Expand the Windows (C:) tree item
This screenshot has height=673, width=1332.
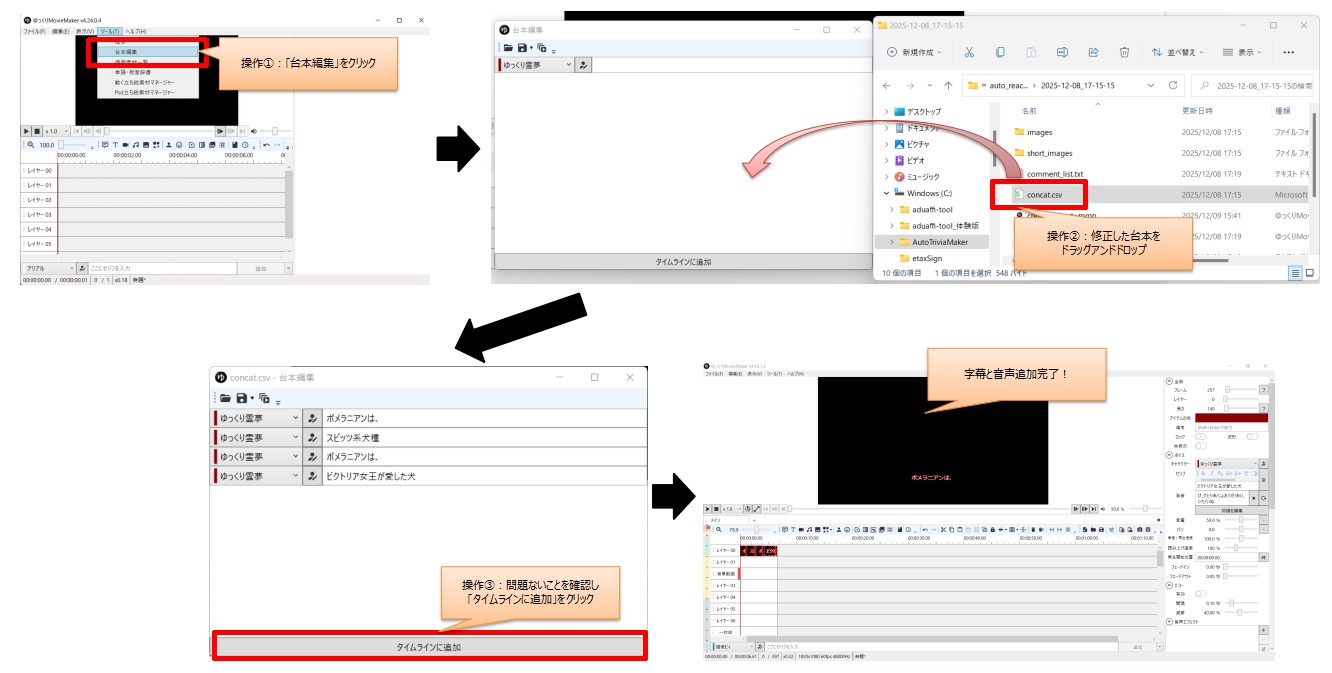pos(886,191)
